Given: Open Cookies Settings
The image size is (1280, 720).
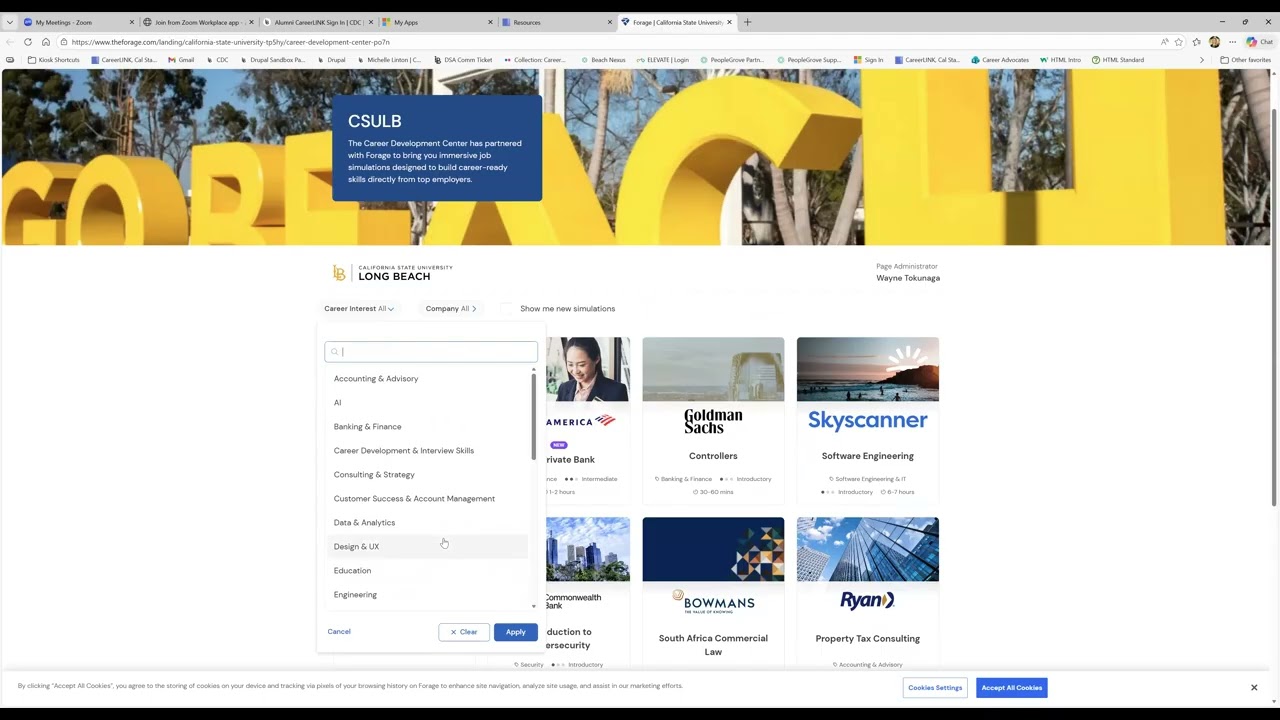Looking at the screenshot, I should pos(935,688).
